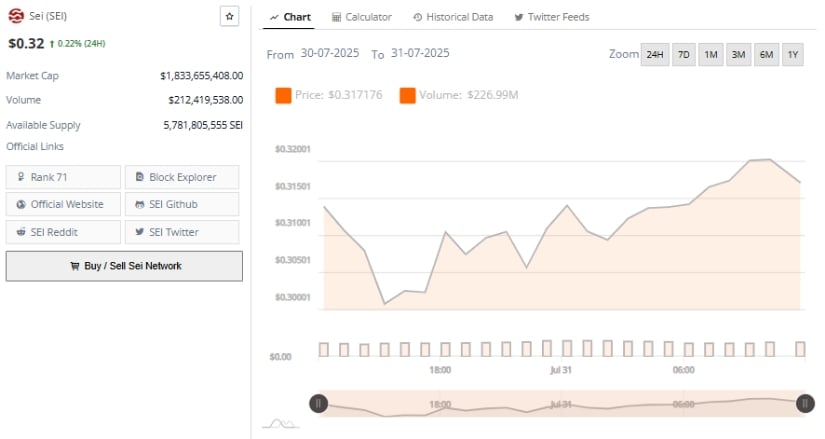Image resolution: width=825 pixels, height=439 pixels.
Task: Toggle the Volume series orange legend swatch
Action: pos(407,95)
